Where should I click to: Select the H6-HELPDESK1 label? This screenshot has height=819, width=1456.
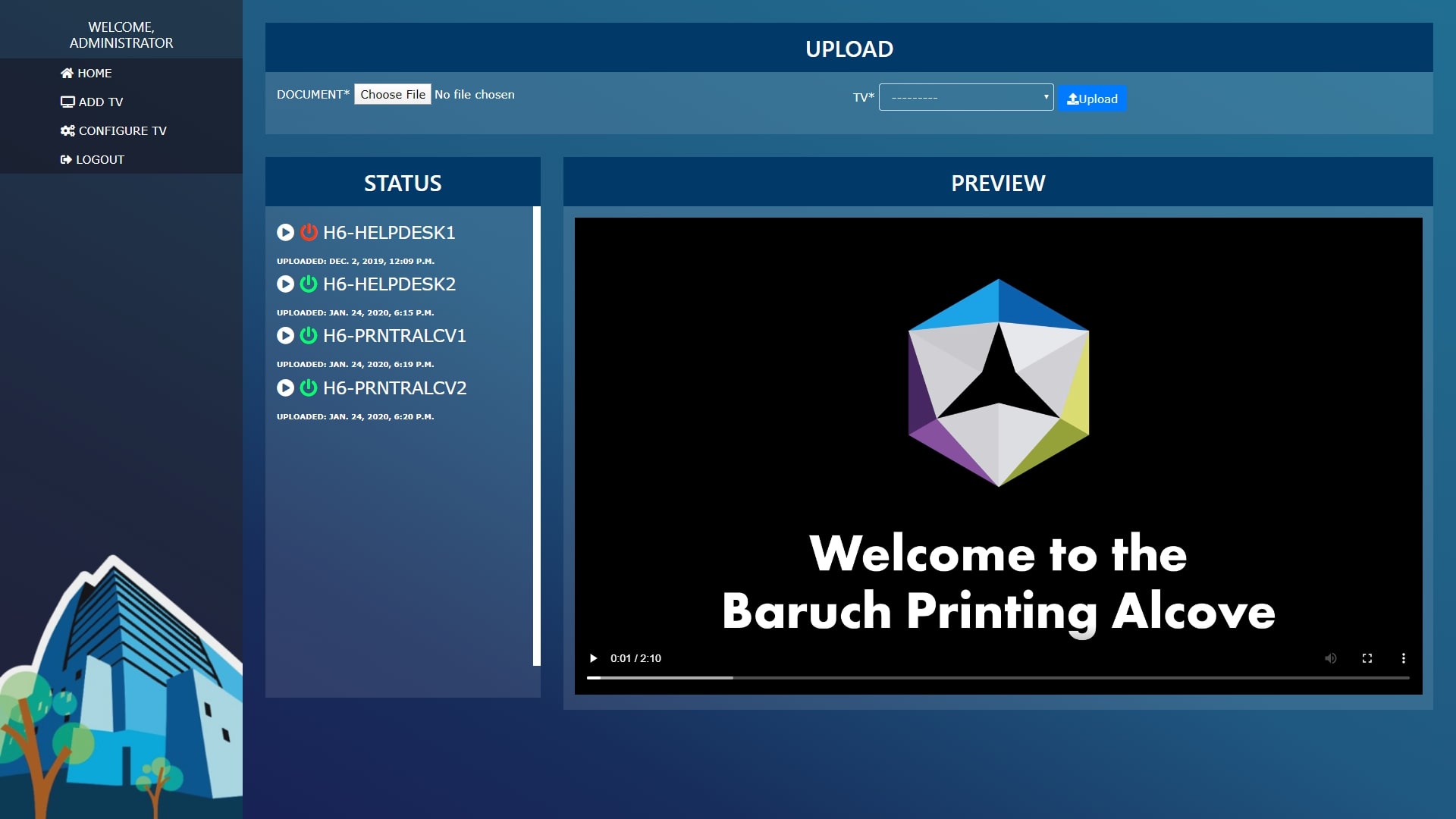[x=389, y=232]
